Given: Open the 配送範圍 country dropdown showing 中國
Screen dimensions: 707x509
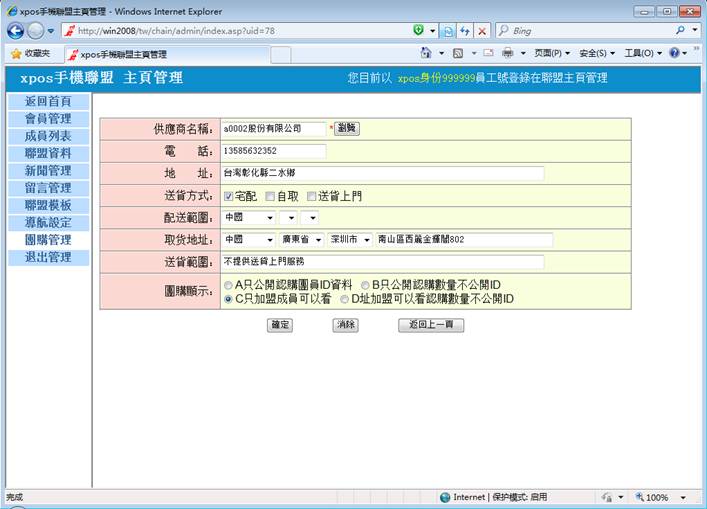Looking at the screenshot, I should (x=249, y=217).
